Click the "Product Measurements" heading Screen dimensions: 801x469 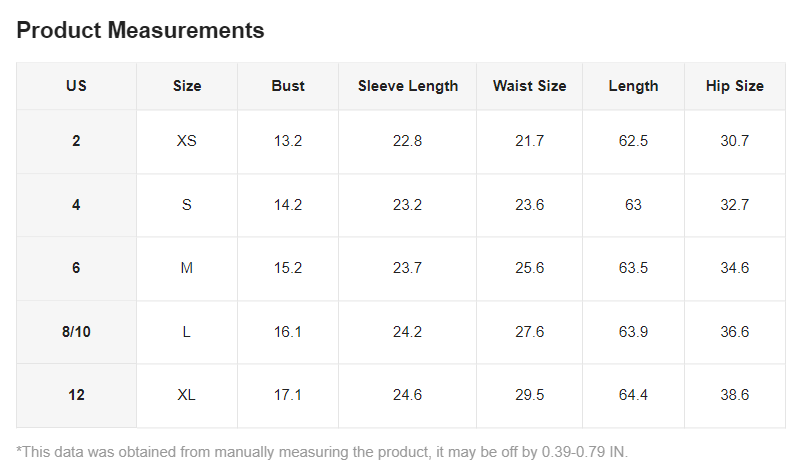pos(140,30)
